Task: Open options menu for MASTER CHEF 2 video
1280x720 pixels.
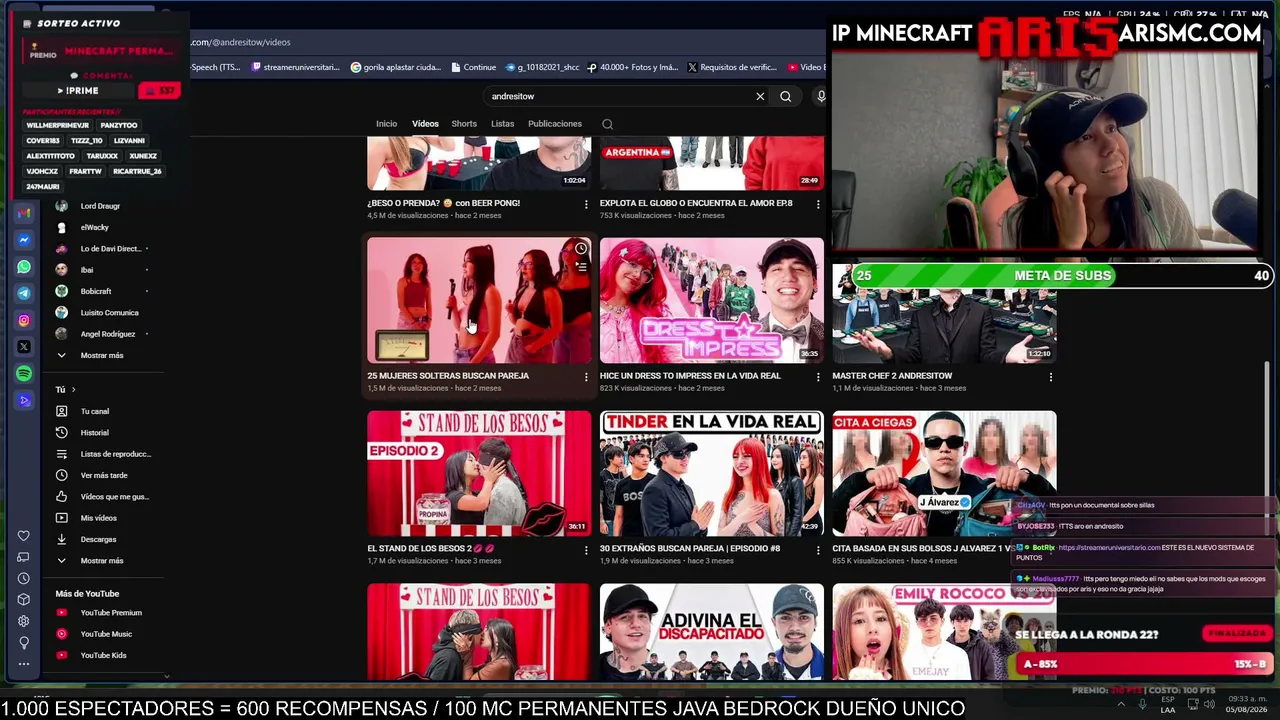Action: tap(1050, 376)
